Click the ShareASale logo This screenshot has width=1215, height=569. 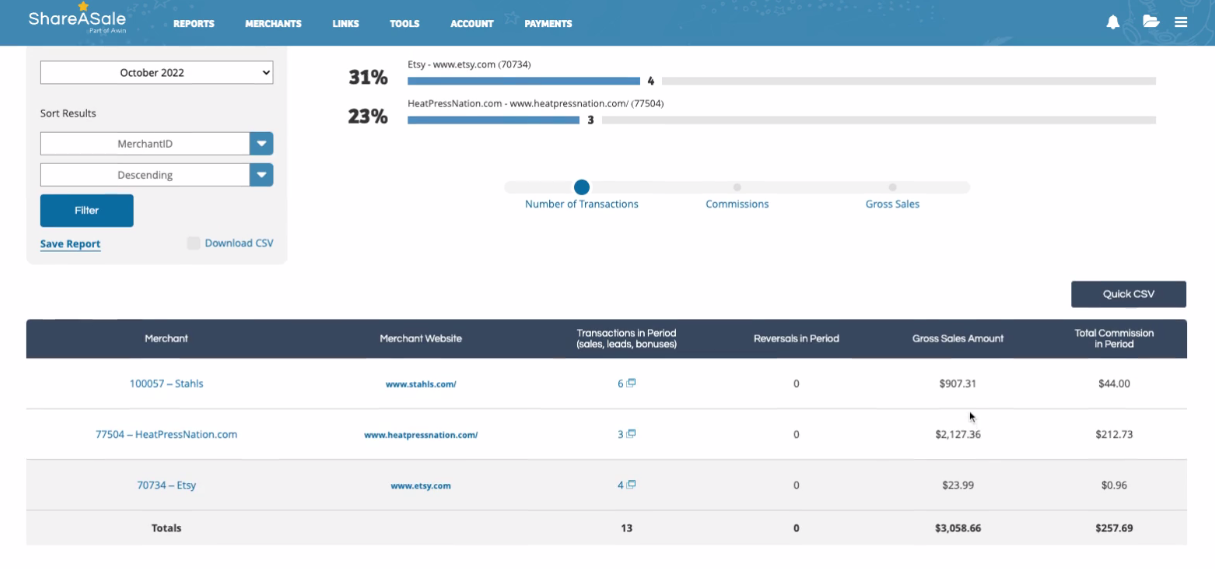(x=77, y=18)
